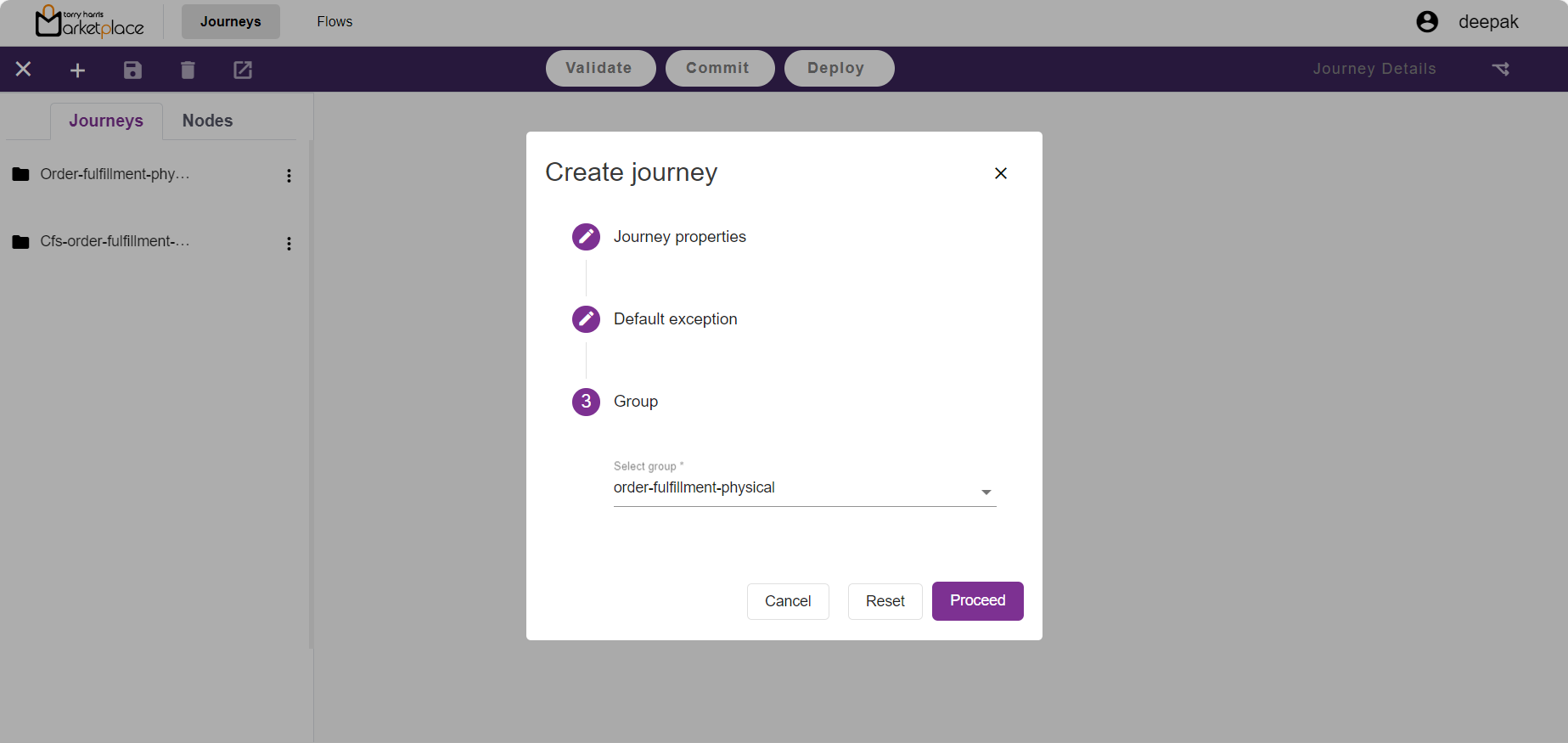Viewport: 1568px width, 743px height.
Task: Go to the Default exception step
Action: (x=675, y=319)
